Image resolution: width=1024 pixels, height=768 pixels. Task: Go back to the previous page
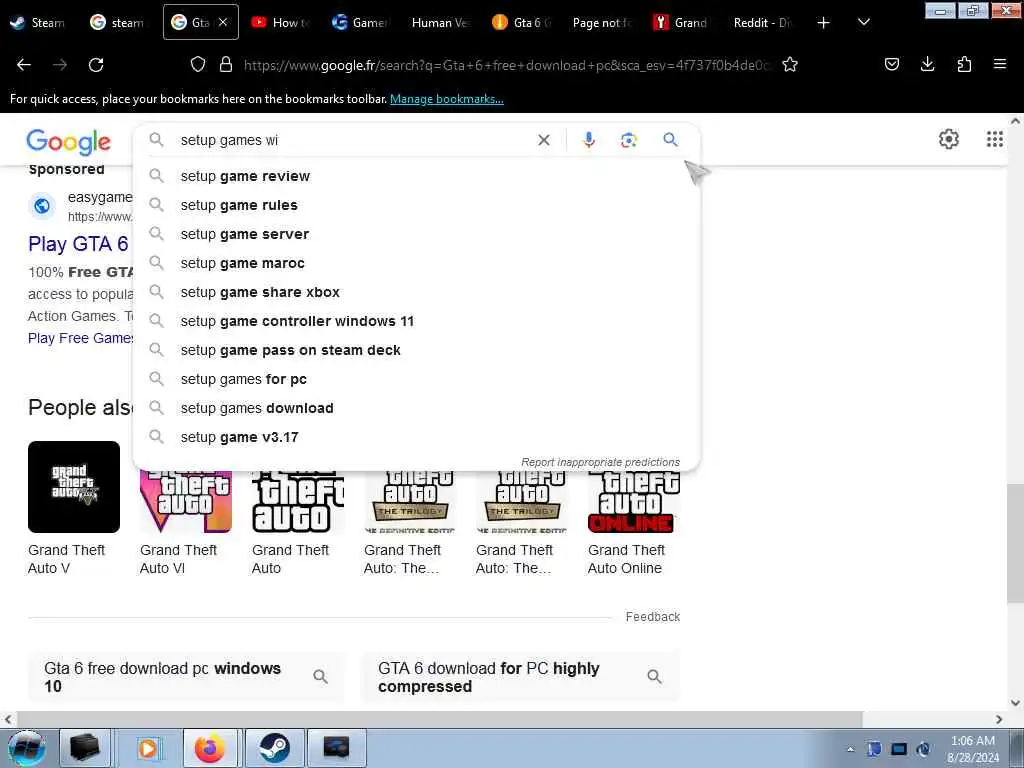(24, 65)
